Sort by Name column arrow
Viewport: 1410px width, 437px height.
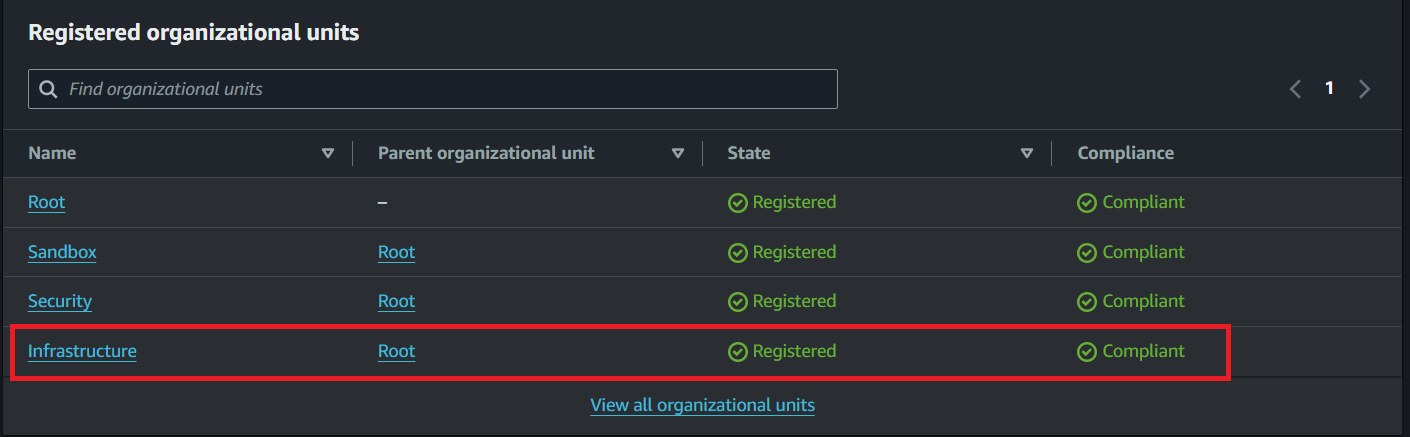tap(328, 154)
